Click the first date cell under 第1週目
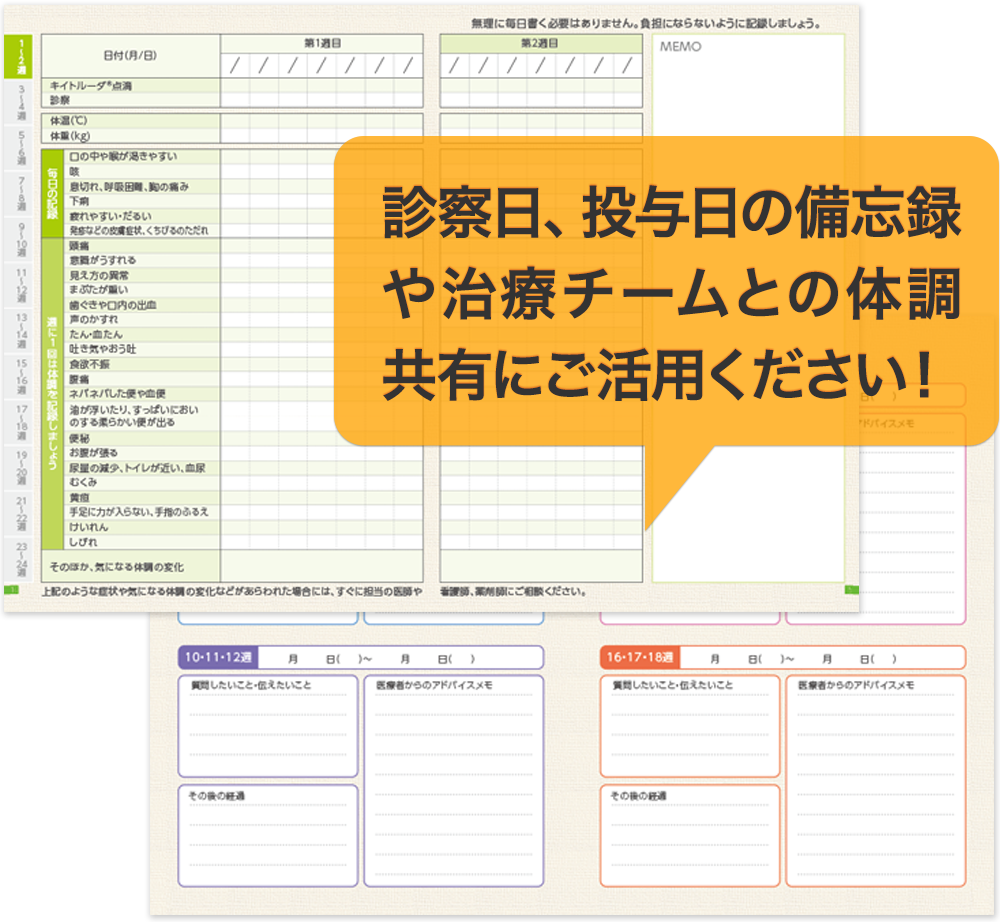This screenshot has width=1000, height=922. click(235, 66)
